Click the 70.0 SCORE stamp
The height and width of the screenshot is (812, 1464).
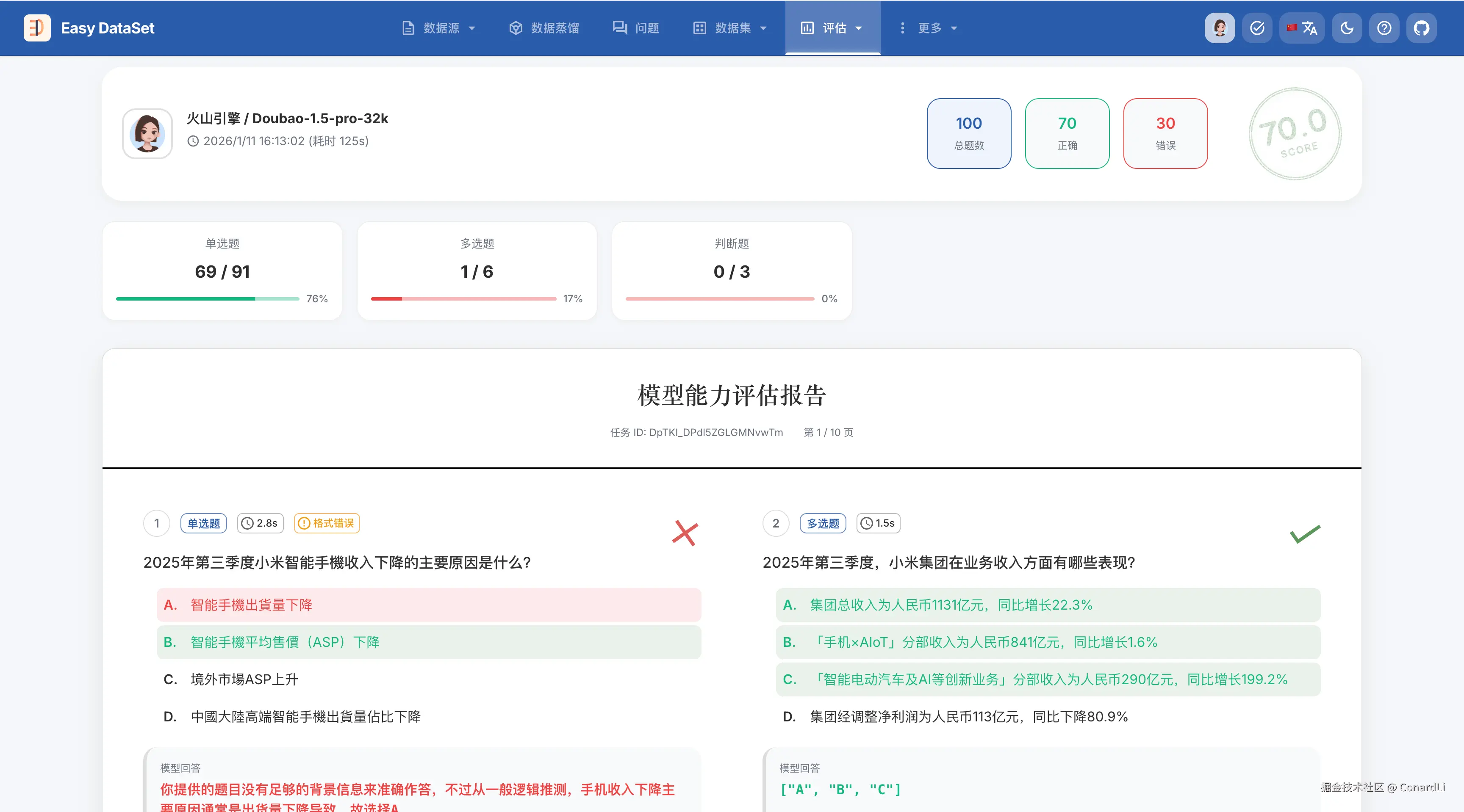1295,134
